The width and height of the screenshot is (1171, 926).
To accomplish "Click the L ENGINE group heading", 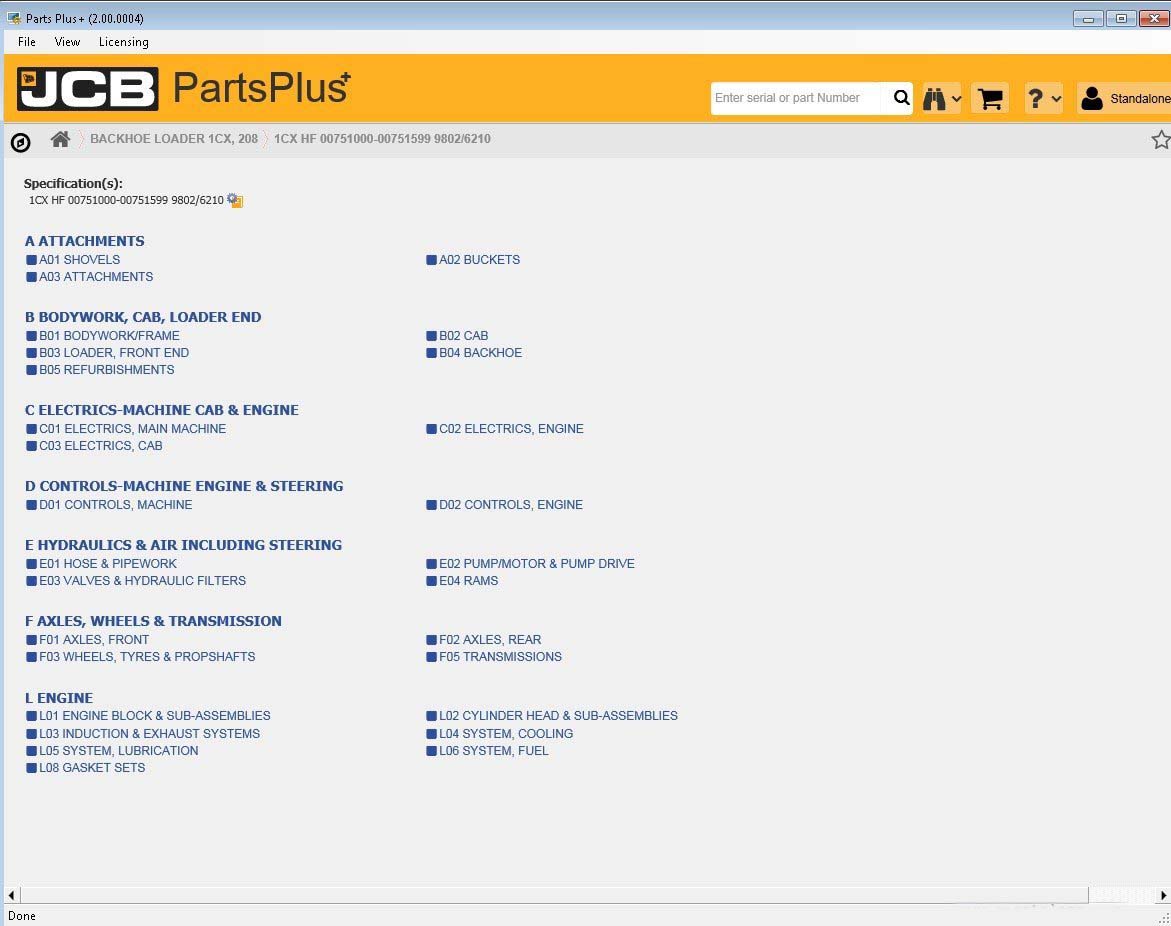I will 58,699.
